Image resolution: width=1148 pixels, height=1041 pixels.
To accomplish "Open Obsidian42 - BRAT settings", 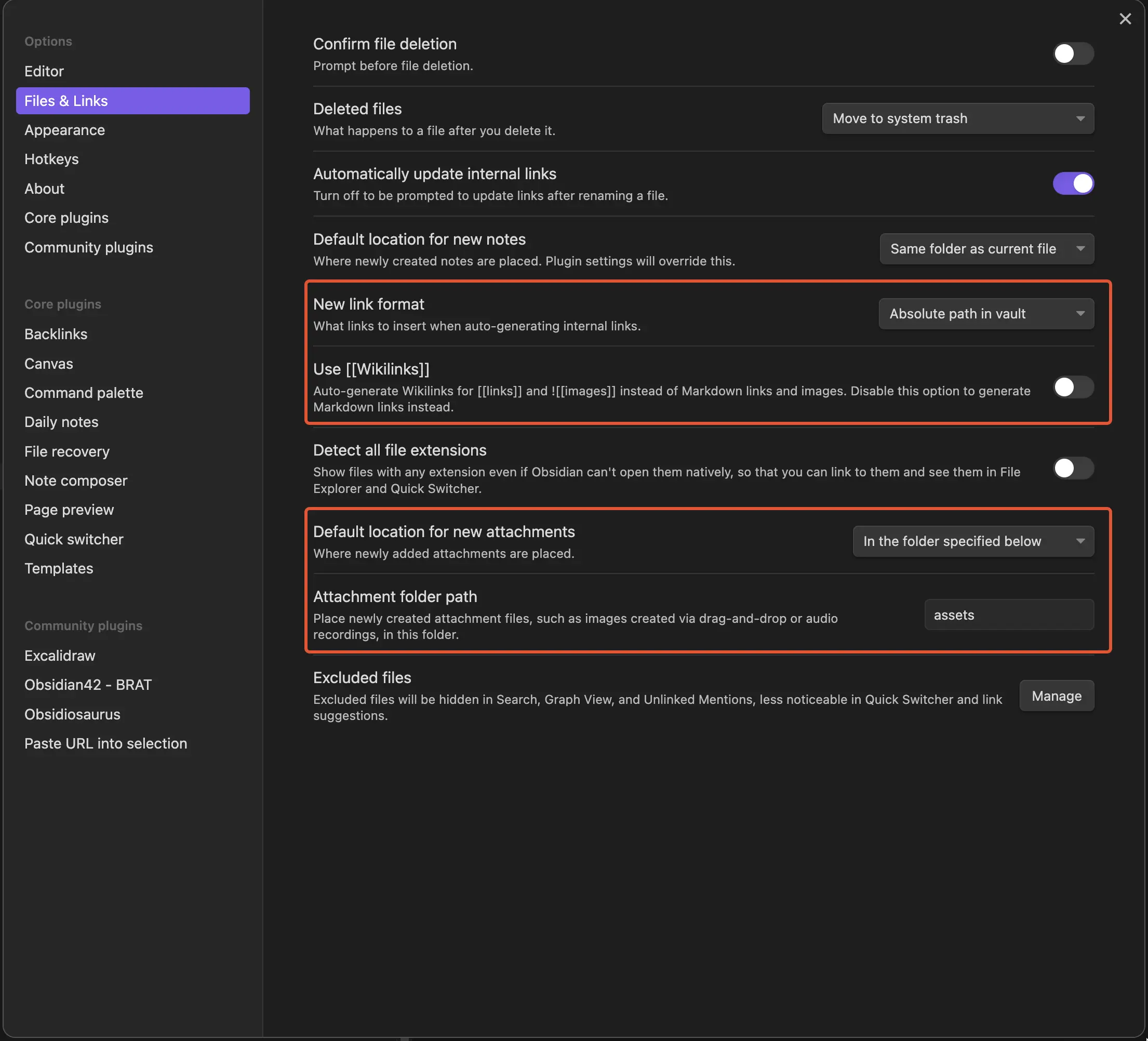I will pos(88,685).
